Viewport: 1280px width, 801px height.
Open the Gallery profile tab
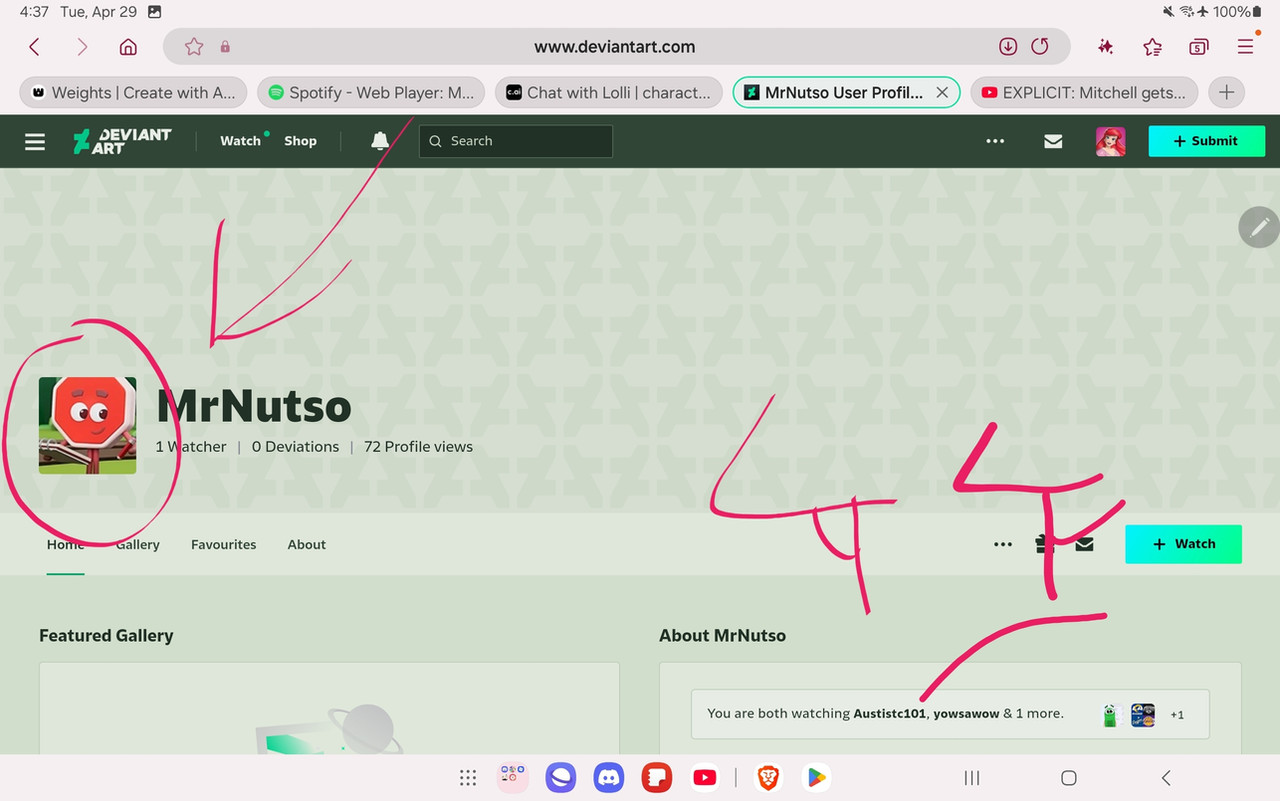tap(138, 545)
